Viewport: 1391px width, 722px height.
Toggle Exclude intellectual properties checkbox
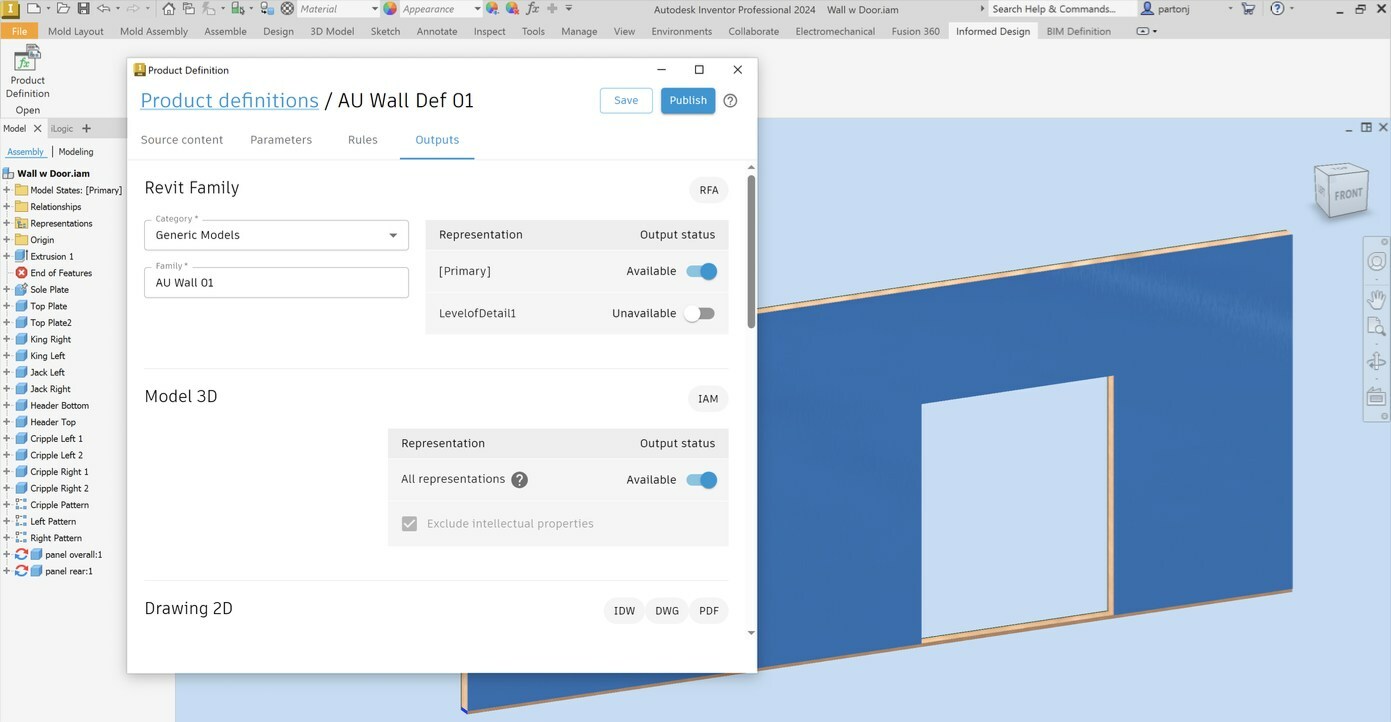point(409,524)
